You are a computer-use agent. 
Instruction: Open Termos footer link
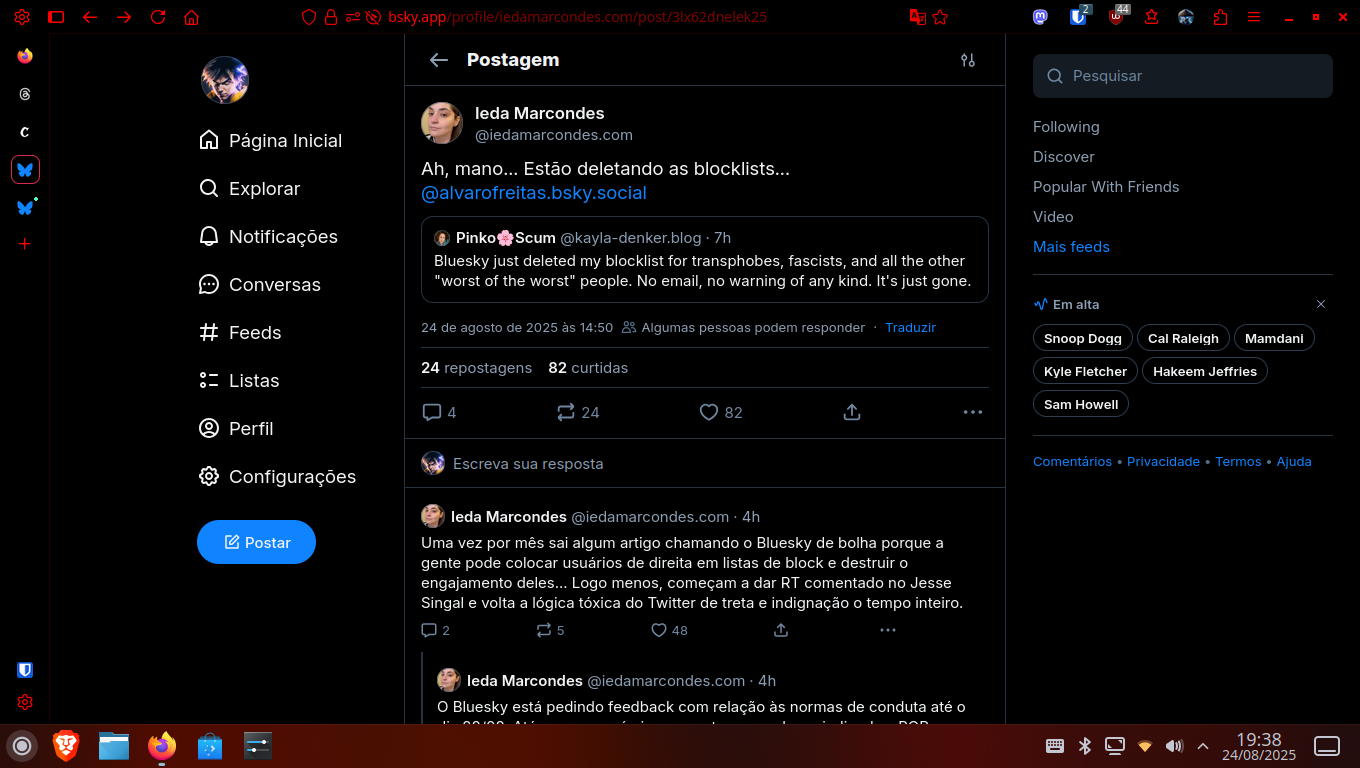[x=1238, y=461]
